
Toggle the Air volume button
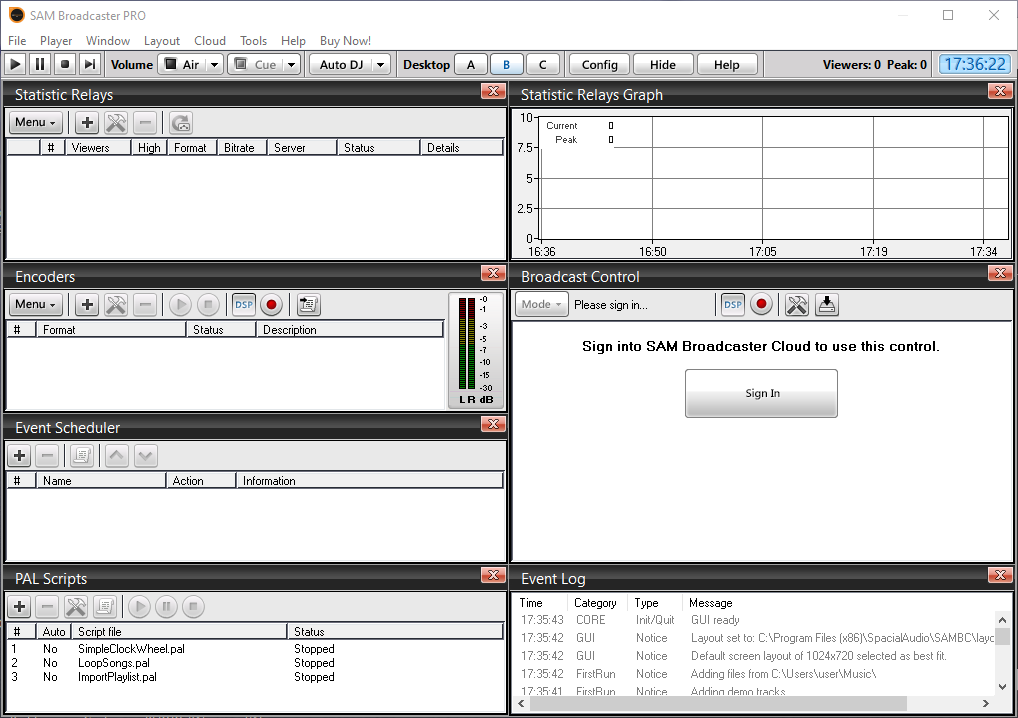[182, 64]
